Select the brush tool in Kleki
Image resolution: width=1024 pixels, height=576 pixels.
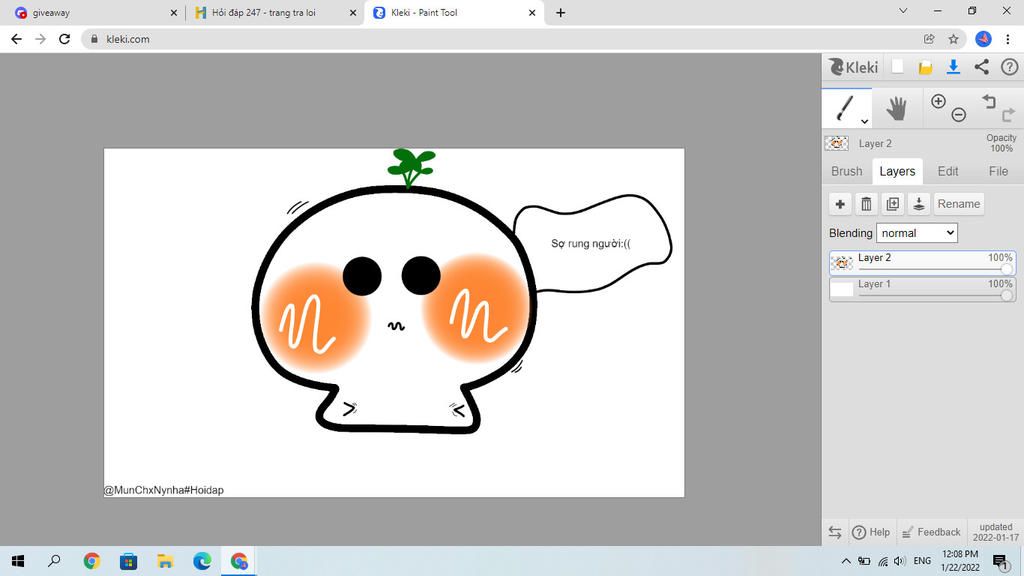[x=845, y=107]
